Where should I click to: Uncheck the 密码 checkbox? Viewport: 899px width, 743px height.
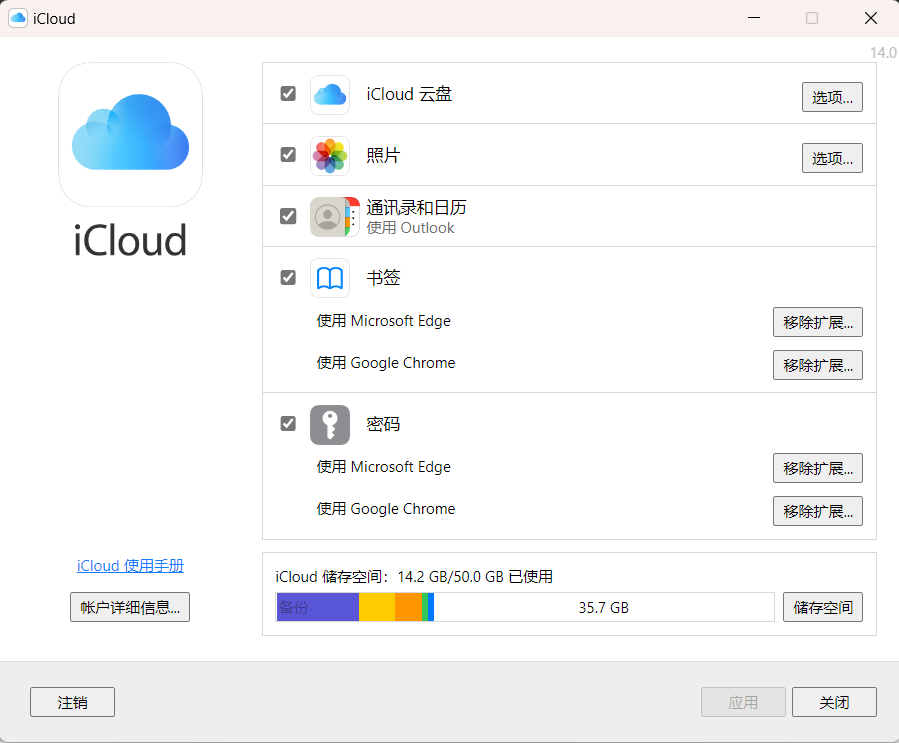pyautogui.click(x=288, y=423)
